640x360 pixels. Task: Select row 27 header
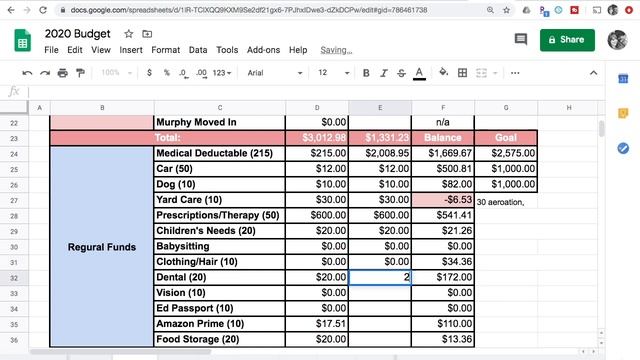tap(14, 200)
